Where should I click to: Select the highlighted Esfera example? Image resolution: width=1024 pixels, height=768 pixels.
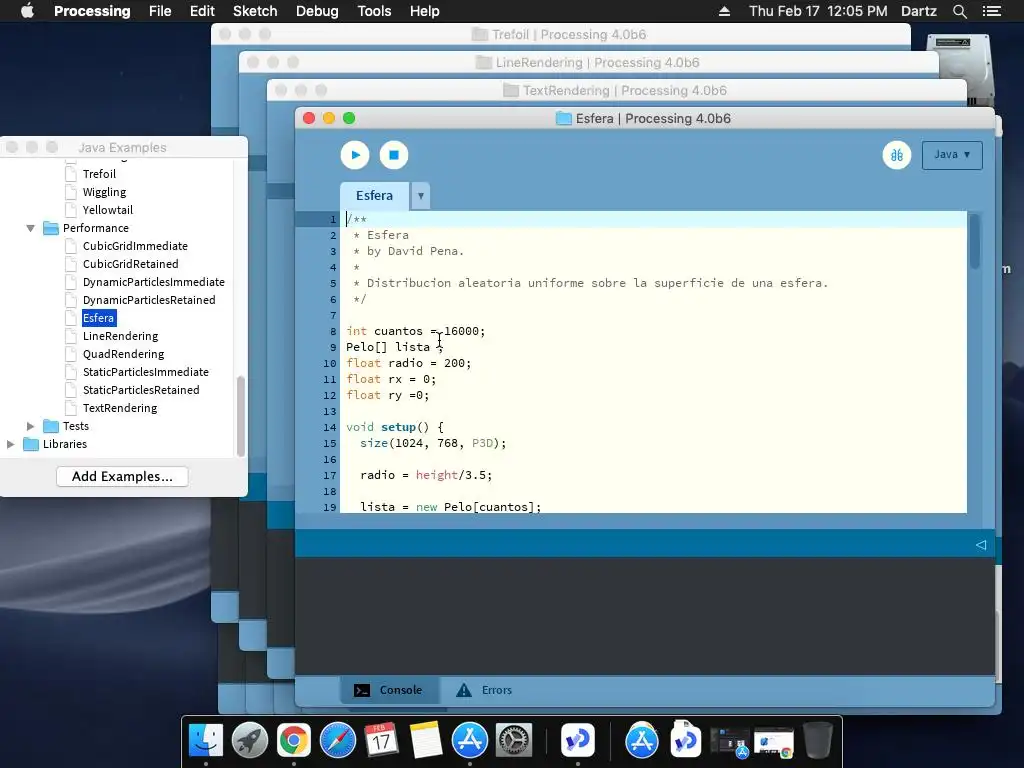[x=99, y=318]
